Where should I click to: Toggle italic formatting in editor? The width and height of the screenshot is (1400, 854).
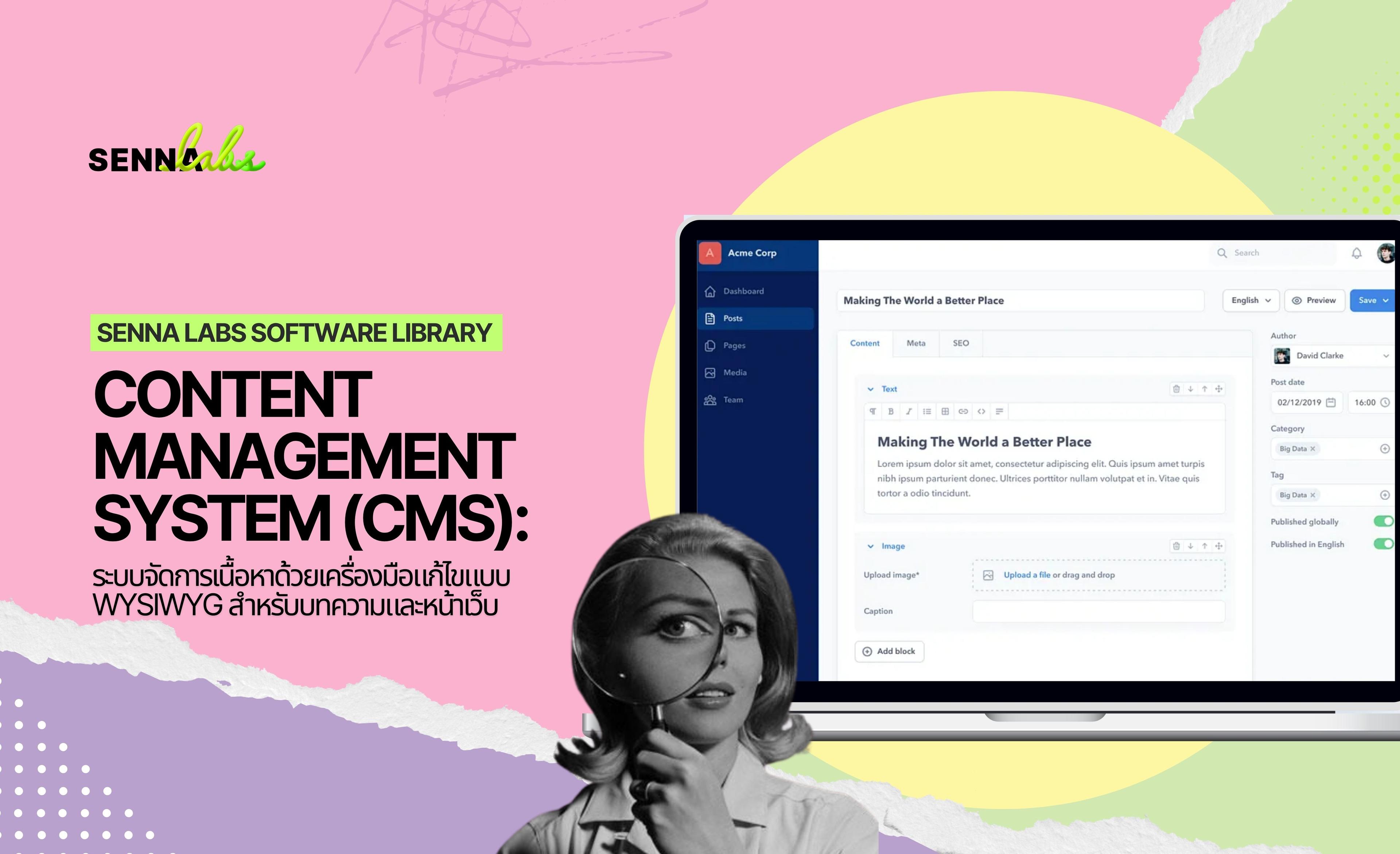(x=909, y=411)
